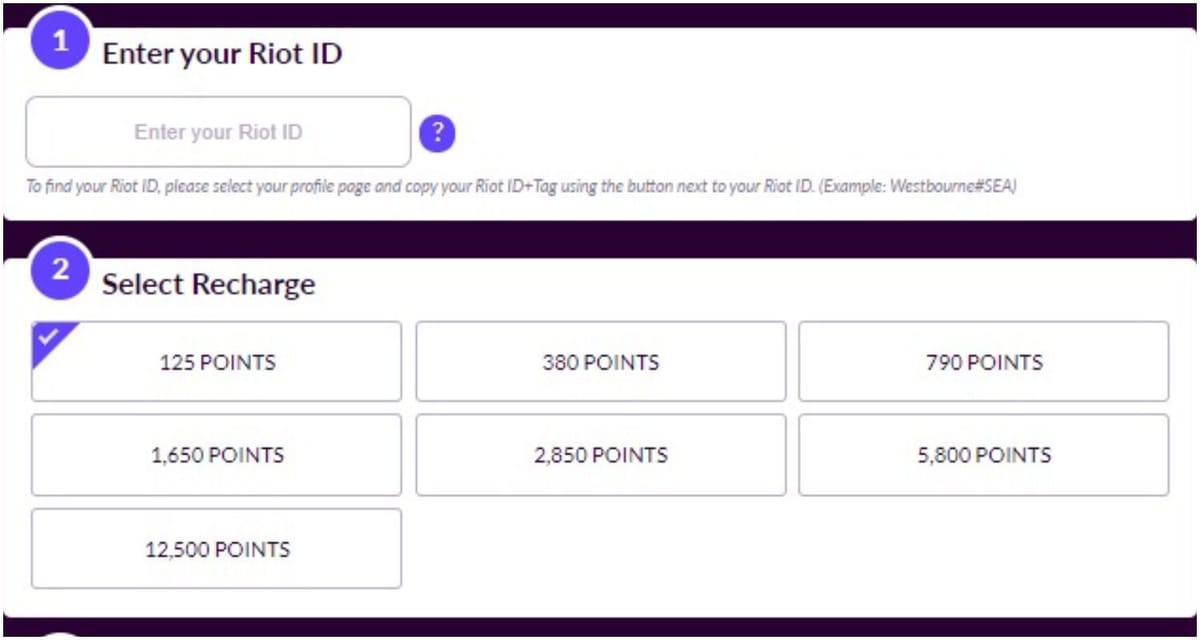This screenshot has width=1200, height=640.
Task: Click the Riot ID input field
Action: pos(218,131)
